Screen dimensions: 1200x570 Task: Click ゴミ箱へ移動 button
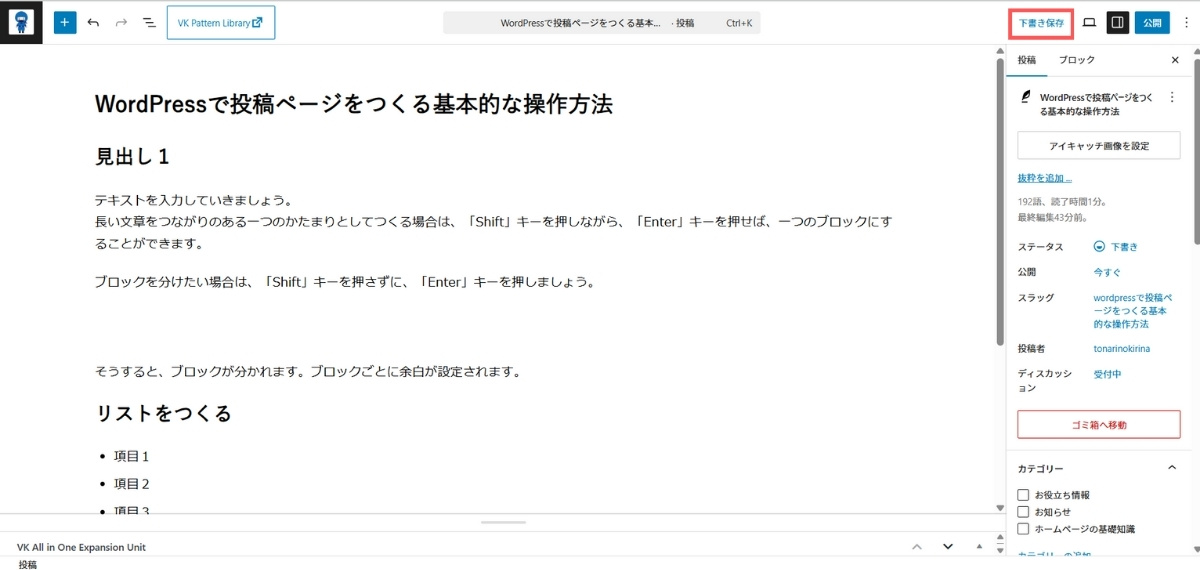1099,425
